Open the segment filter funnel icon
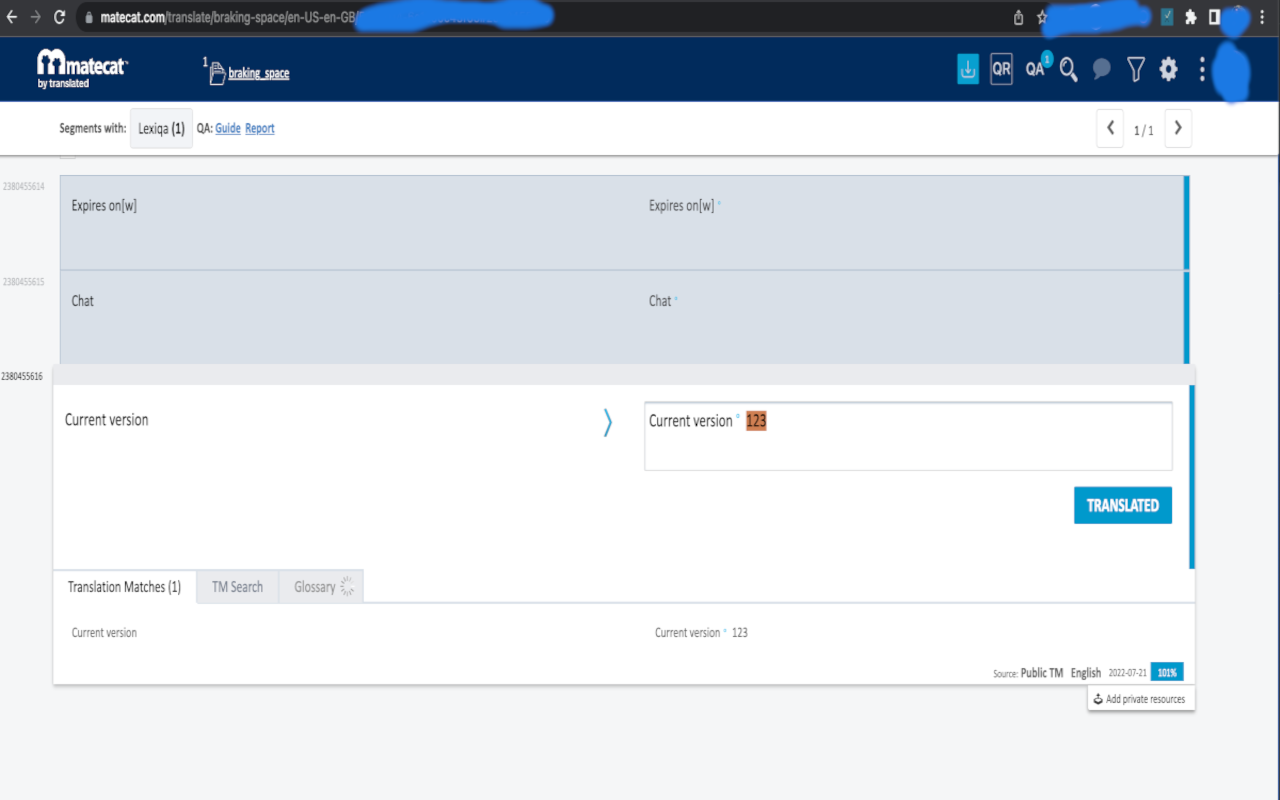This screenshot has width=1280, height=800. [1136, 69]
